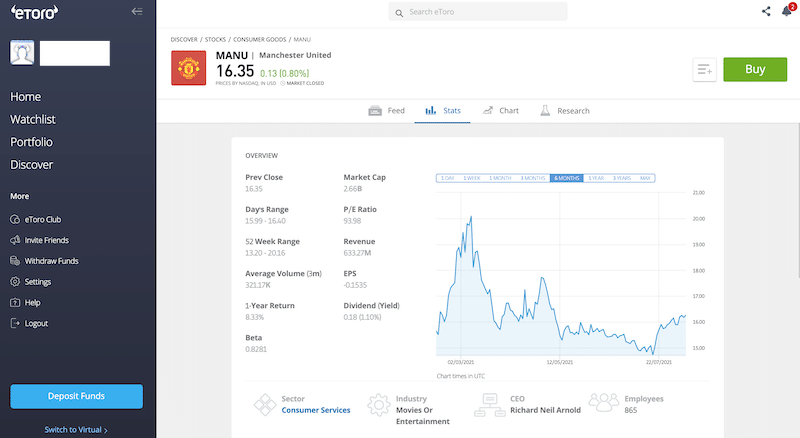Click the MANU breadcrumb
Viewport: 800px width, 438px height.
click(302, 39)
